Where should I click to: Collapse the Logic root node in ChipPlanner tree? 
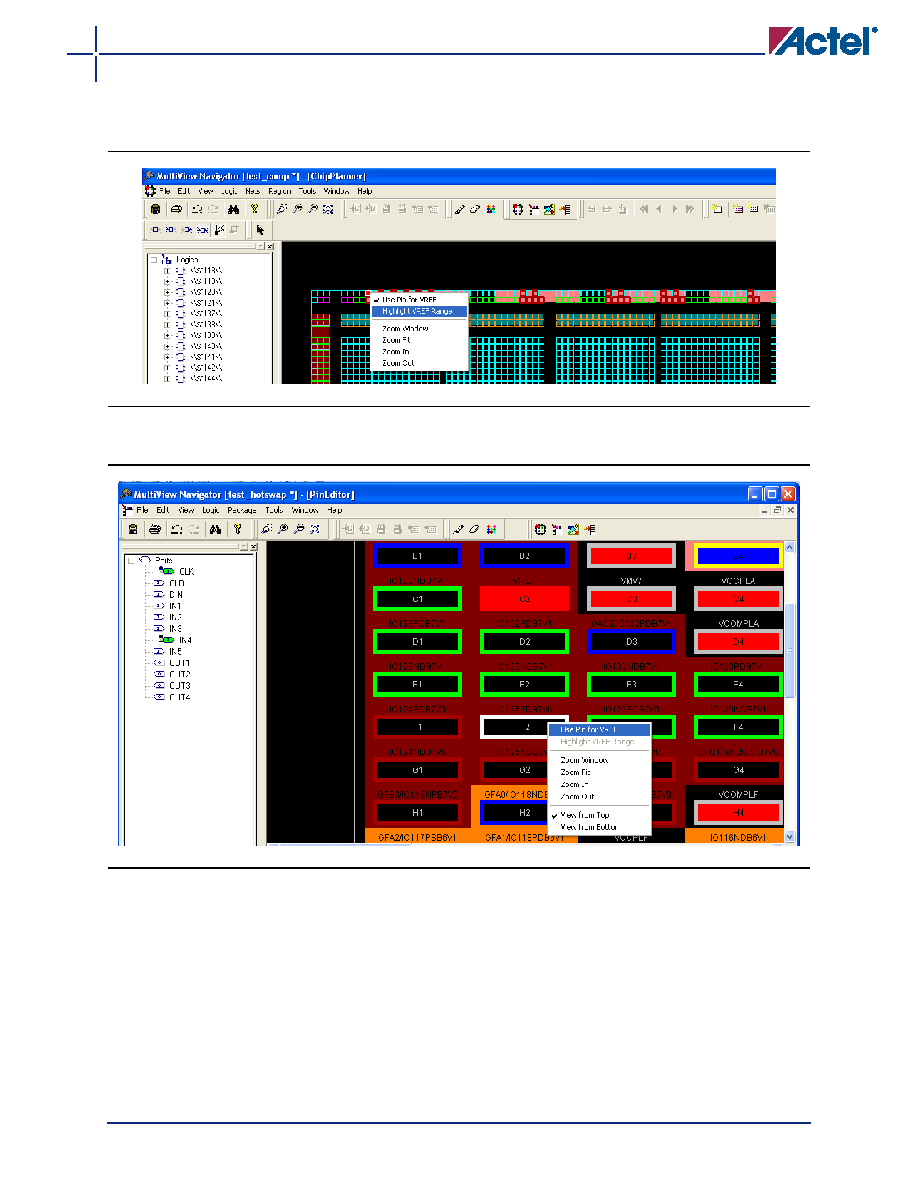pos(154,259)
